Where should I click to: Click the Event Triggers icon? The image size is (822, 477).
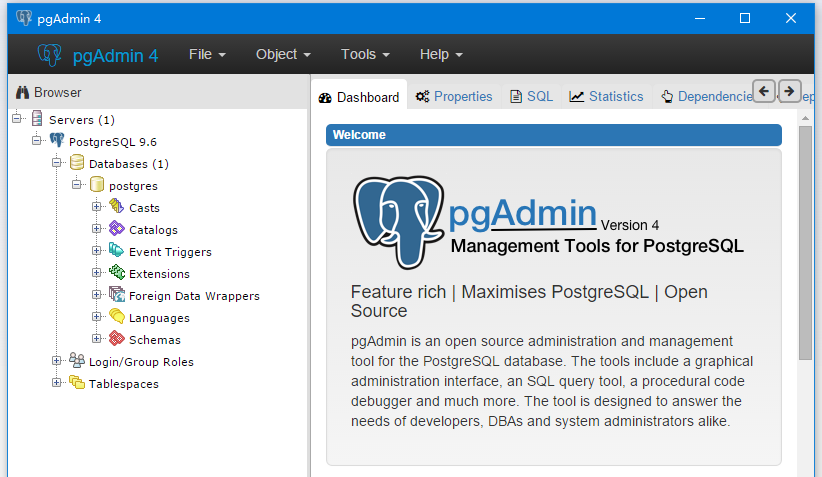[116, 251]
